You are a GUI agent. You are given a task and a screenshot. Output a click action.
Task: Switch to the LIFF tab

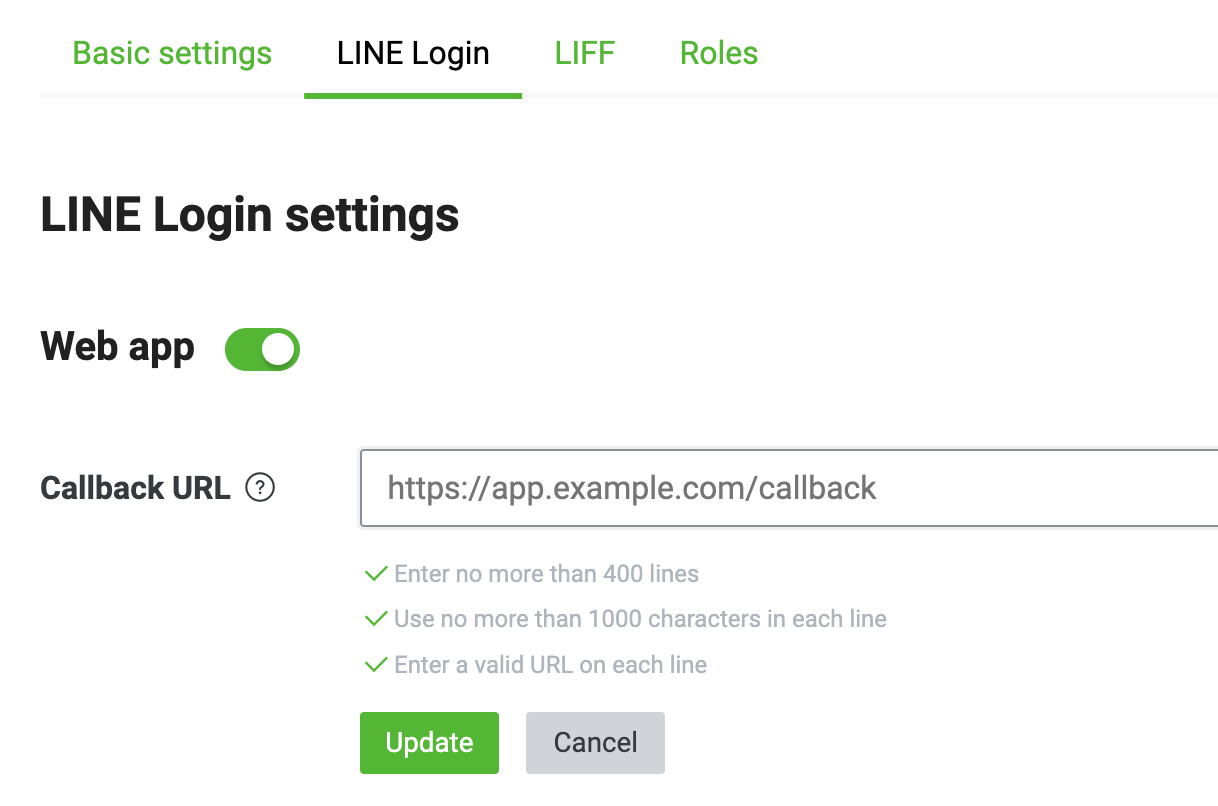[585, 53]
